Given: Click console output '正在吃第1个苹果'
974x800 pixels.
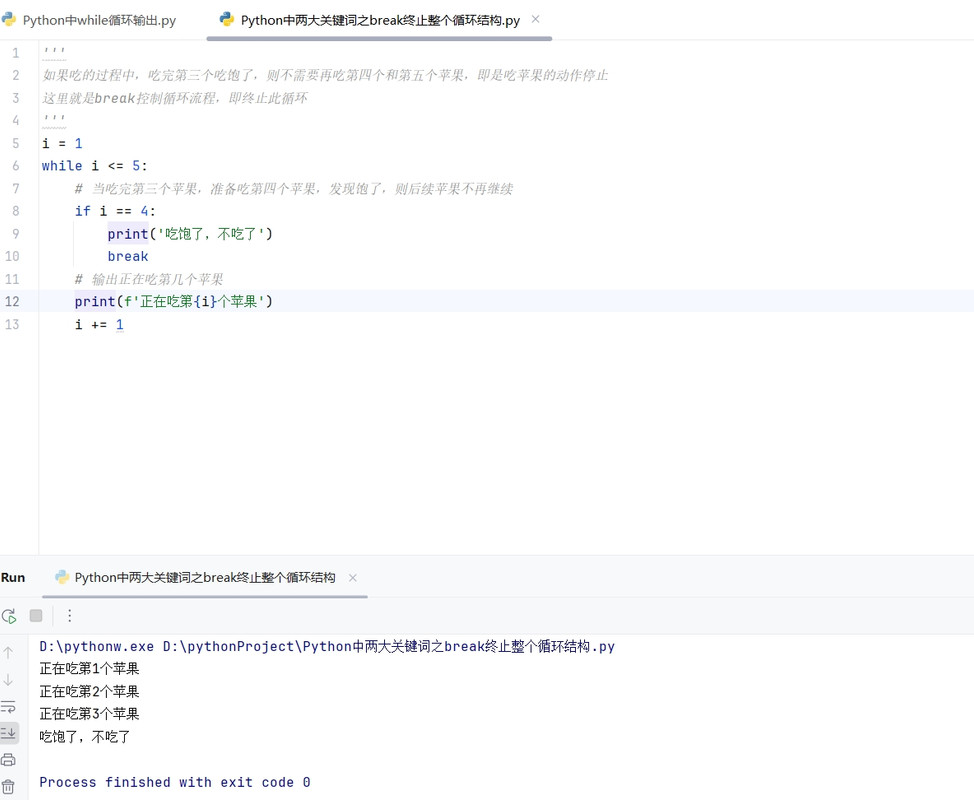Looking at the screenshot, I should pyautogui.click(x=89, y=669).
